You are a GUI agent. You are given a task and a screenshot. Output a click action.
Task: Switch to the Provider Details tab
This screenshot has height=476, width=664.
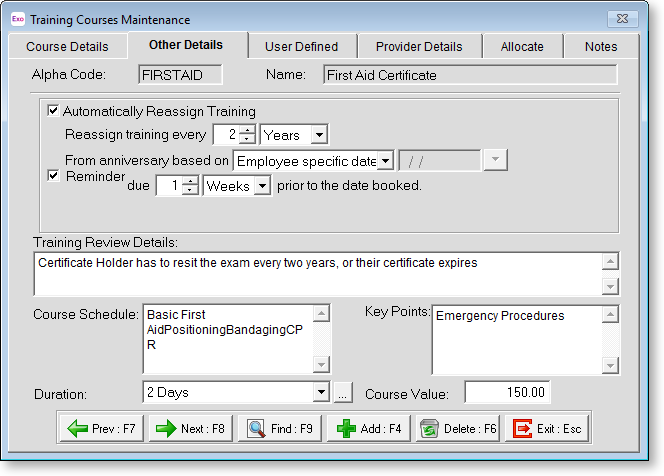(418, 46)
